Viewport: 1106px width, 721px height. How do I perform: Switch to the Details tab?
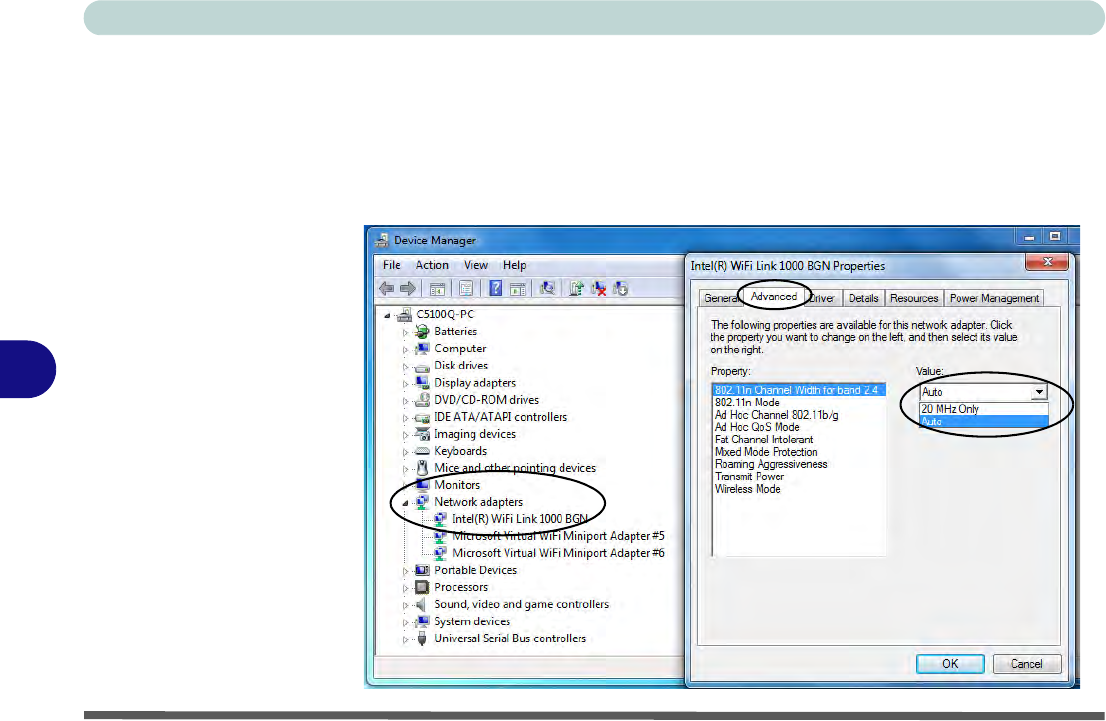(x=863, y=298)
